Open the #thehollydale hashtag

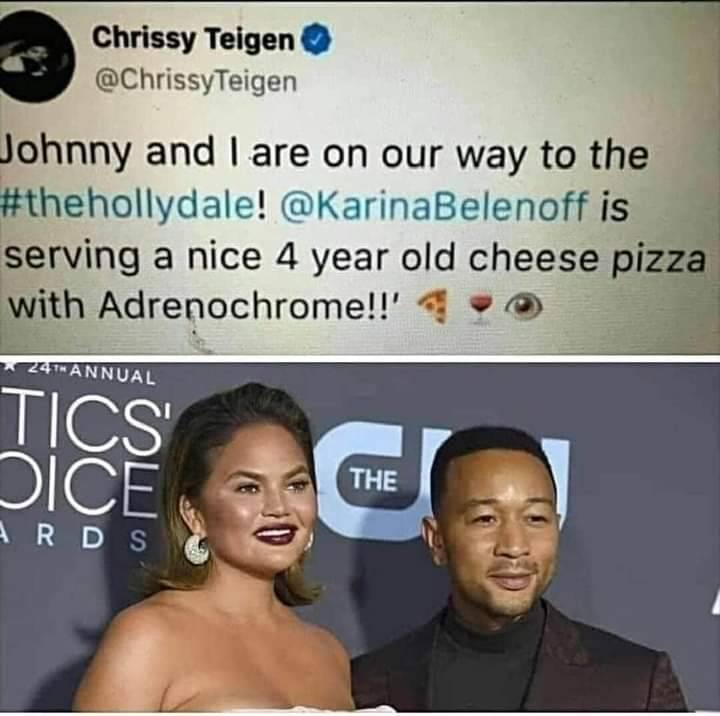pyautogui.click(x=131, y=204)
